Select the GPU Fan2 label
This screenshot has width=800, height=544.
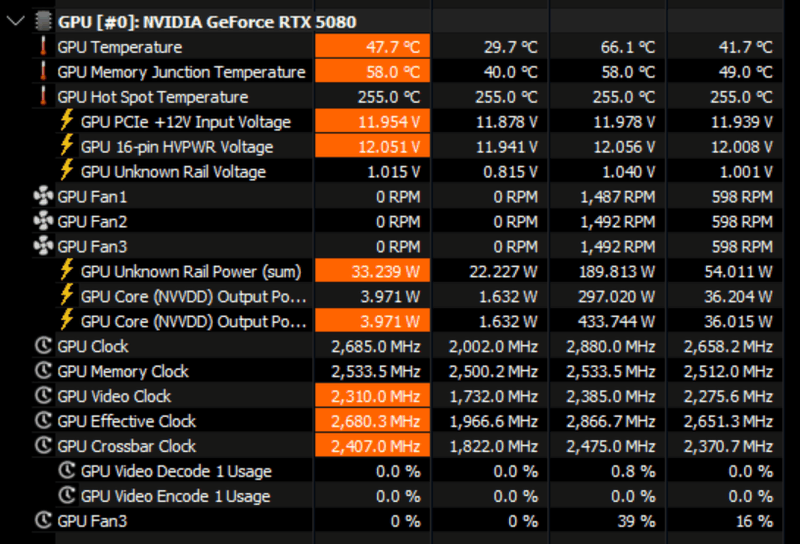92,222
